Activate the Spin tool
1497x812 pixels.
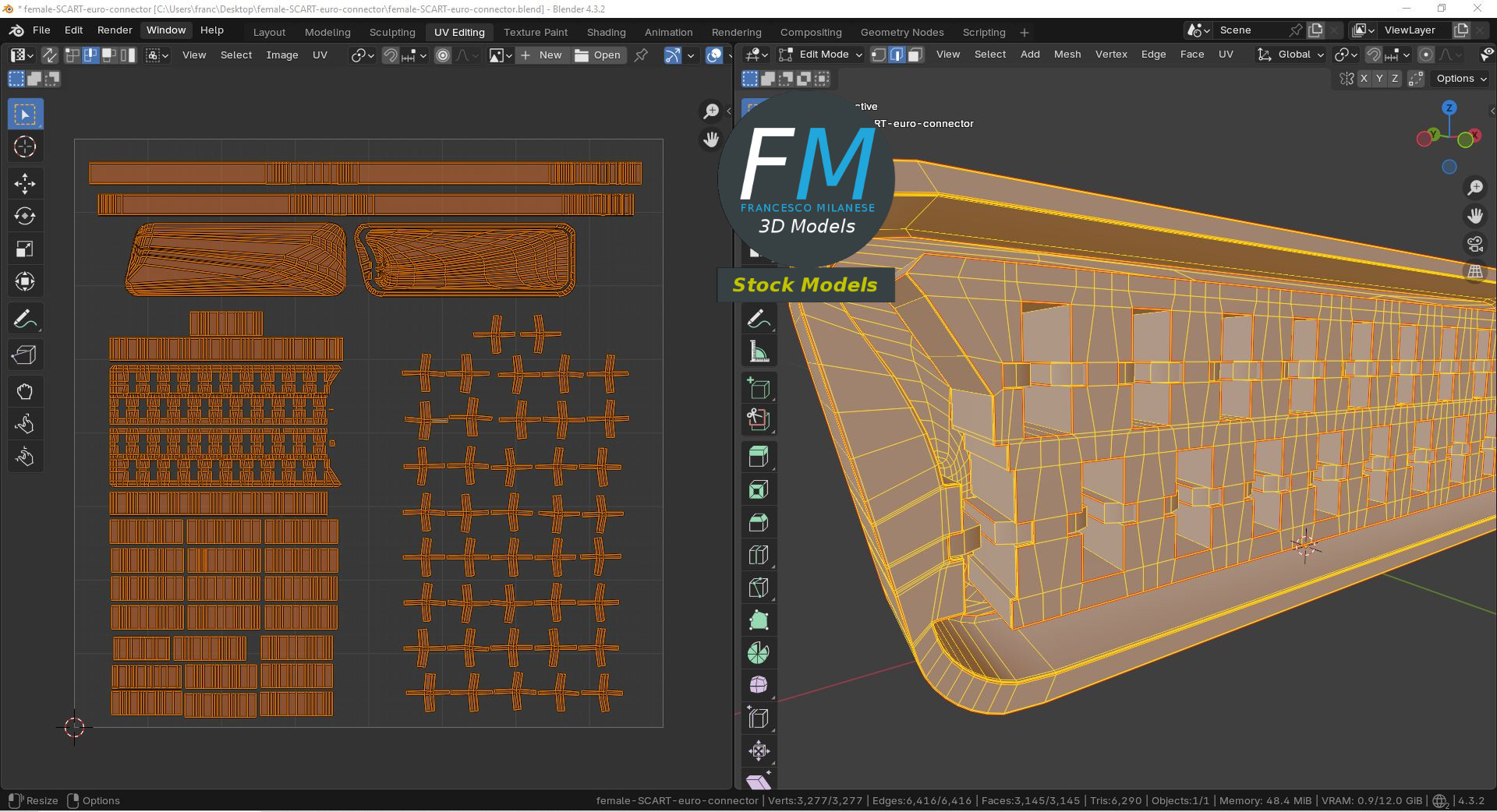coord(759,653)
